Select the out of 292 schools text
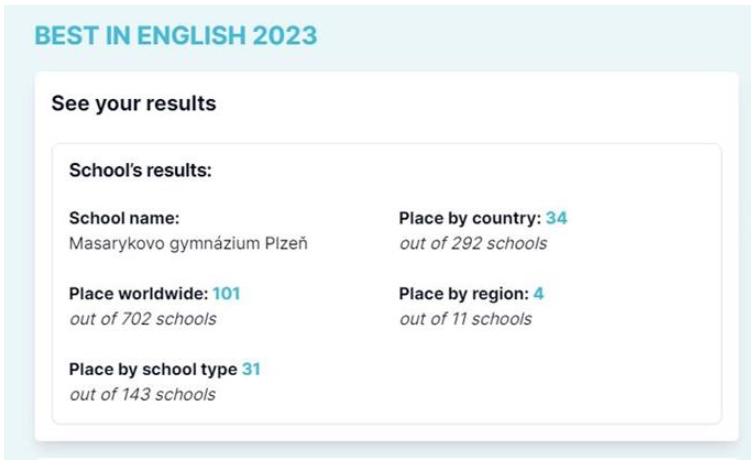The image size is (753, 460). (473, 243)
